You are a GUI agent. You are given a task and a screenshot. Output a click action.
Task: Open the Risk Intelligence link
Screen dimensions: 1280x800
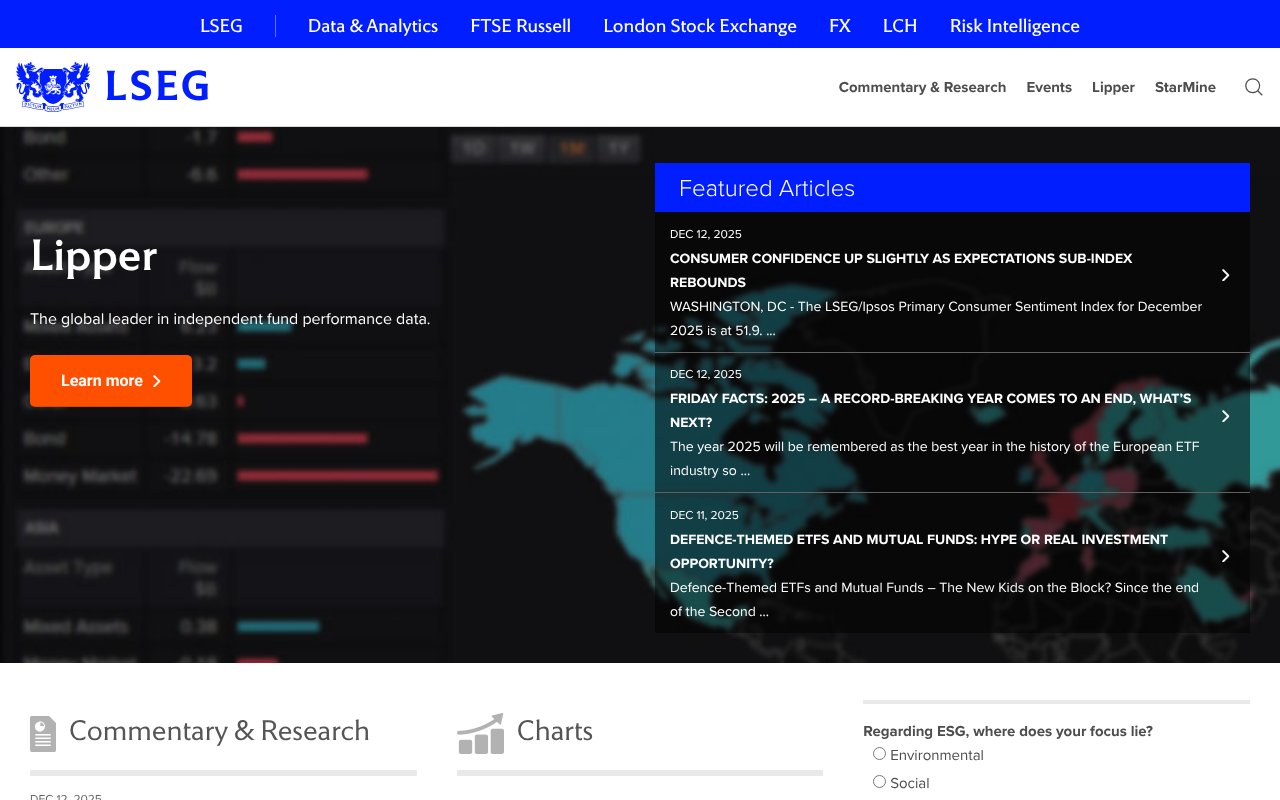pos(1014,25)
